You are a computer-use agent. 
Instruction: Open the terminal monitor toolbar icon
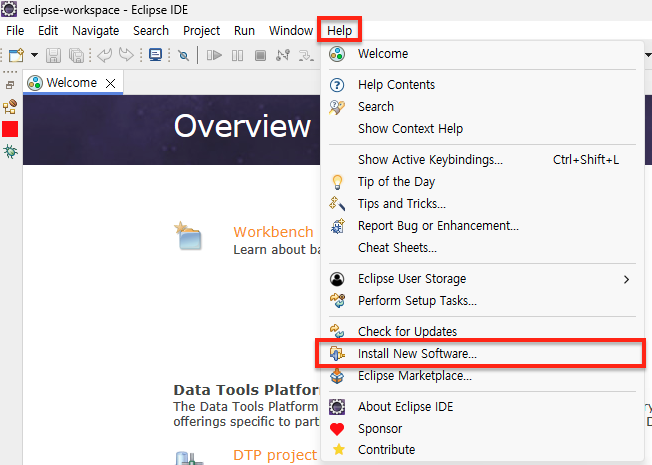tap(156, 55)
